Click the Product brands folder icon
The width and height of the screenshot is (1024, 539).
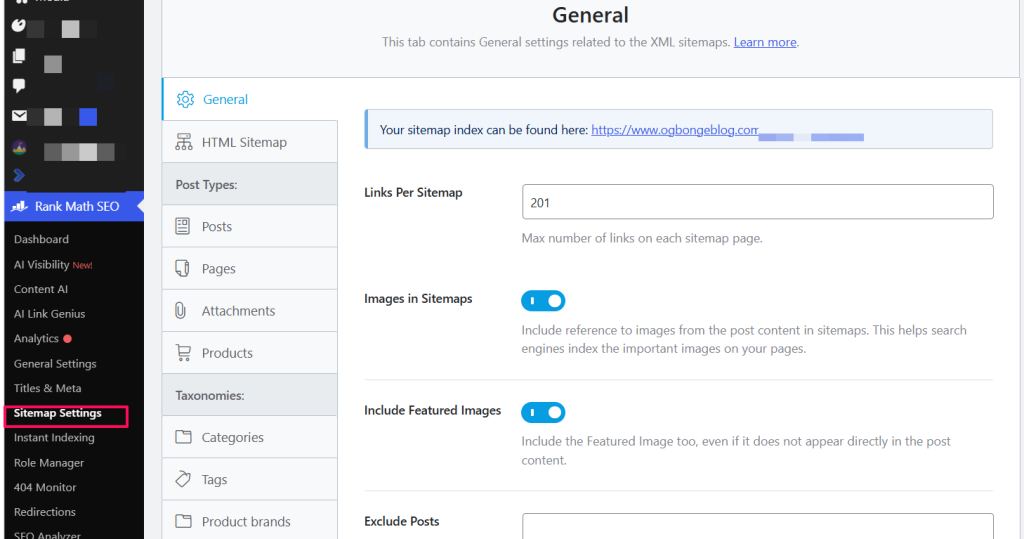click(x=184, y=521)
